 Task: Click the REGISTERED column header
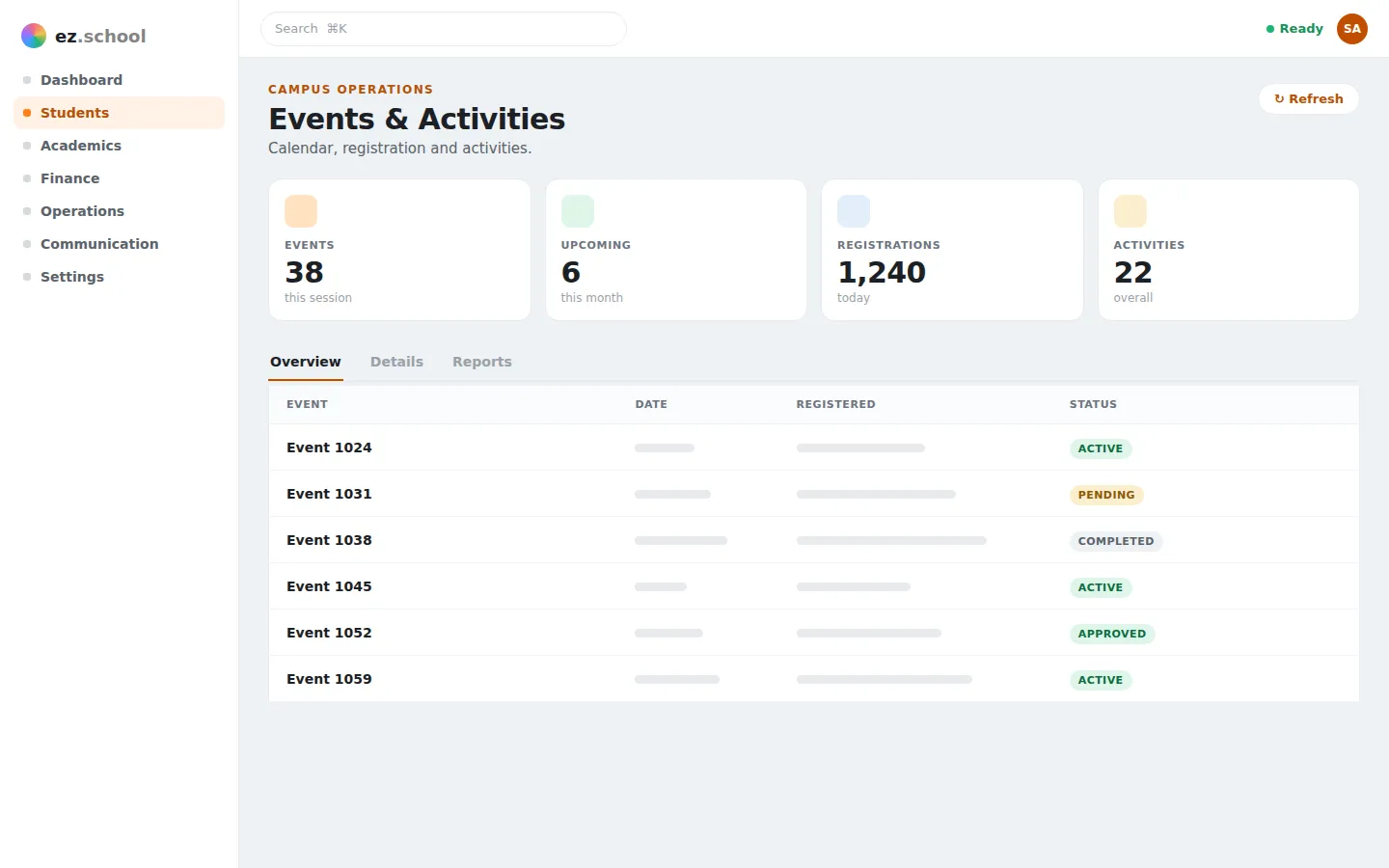(x=836, y=404)
